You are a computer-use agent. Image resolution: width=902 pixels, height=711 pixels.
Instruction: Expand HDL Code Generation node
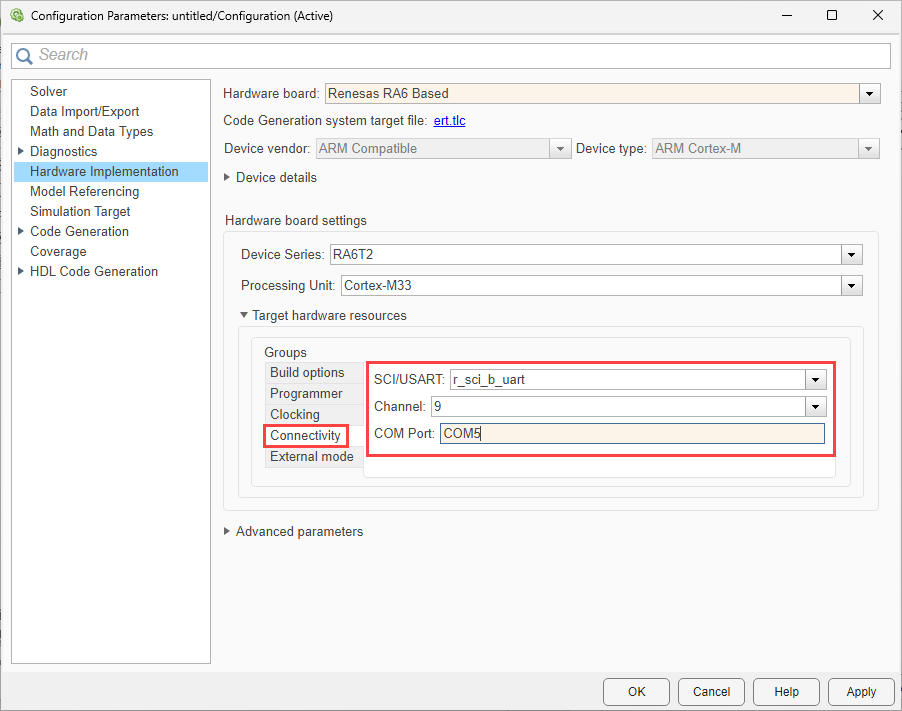21,272
